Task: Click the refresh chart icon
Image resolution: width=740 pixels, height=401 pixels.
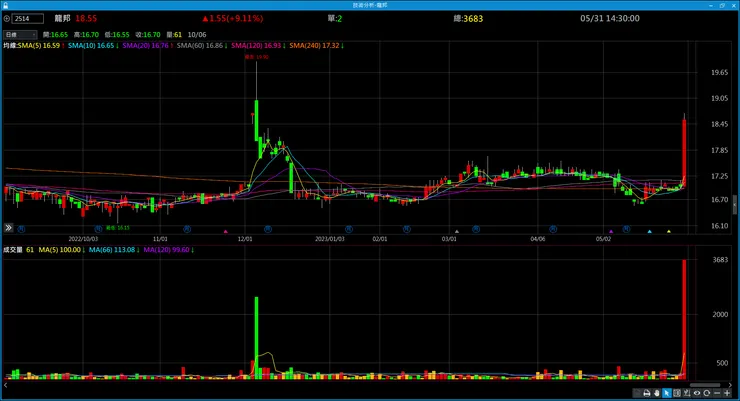Action: (706, 393)
